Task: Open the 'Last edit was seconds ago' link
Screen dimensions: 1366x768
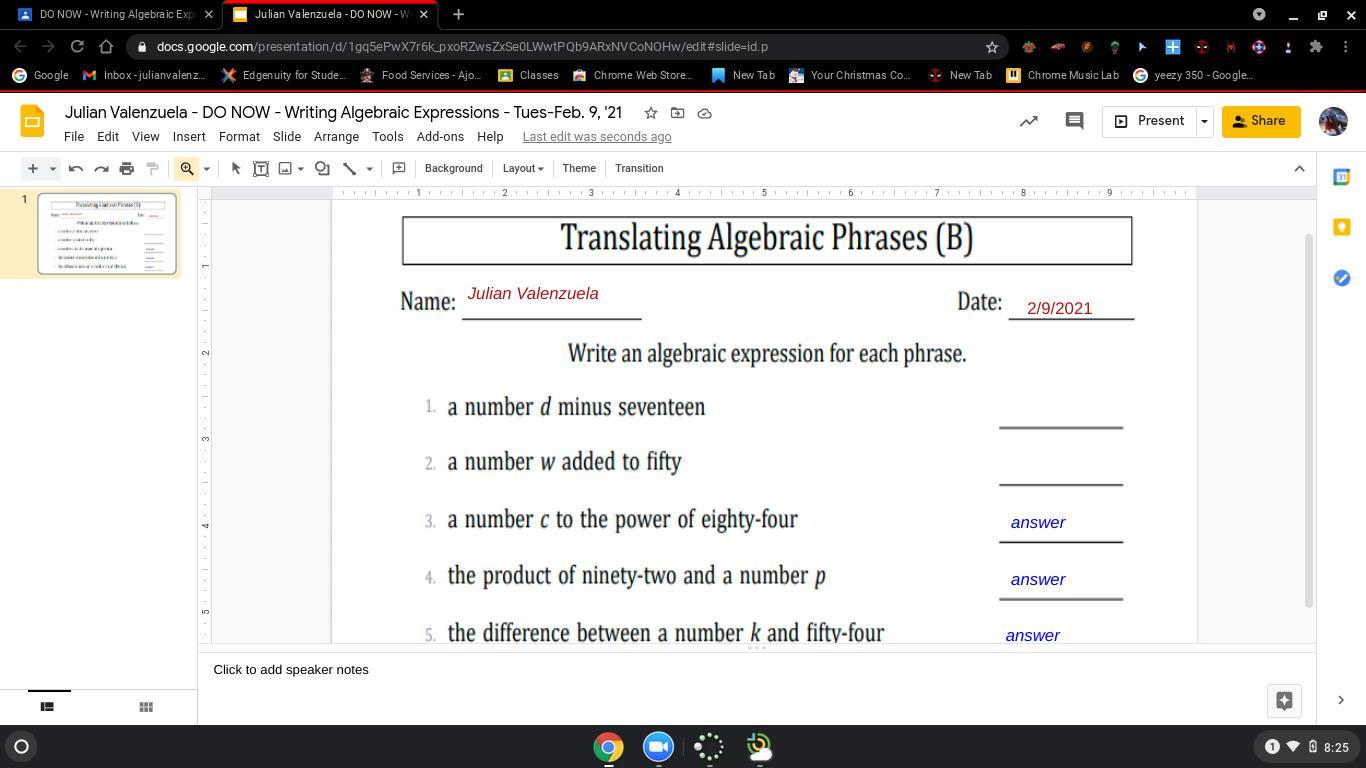Action: pos(596,137)
